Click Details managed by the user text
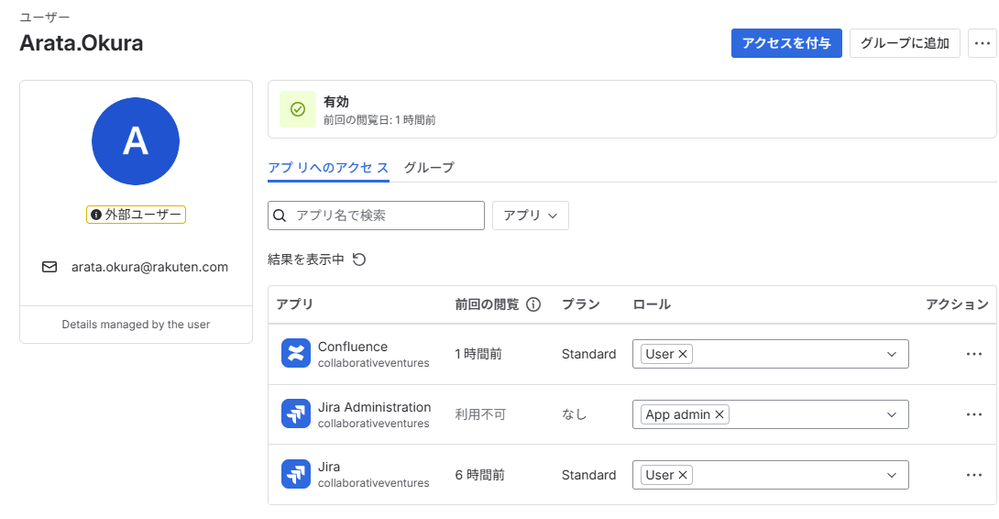The width and height of the screenshot is (999, 519). tap(136, 324)
